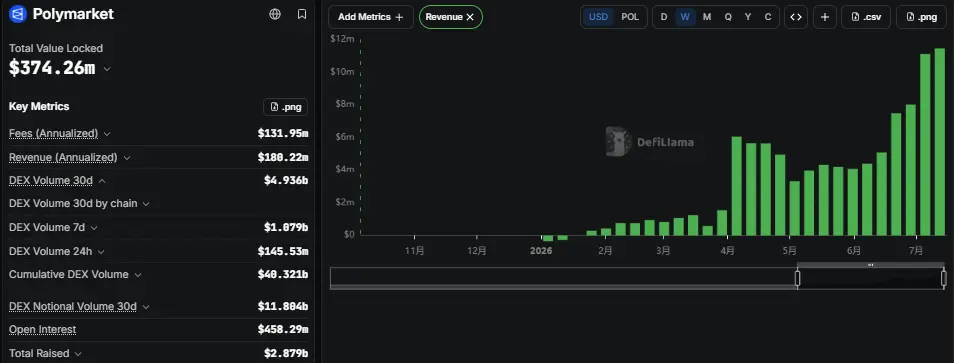Expand Cumulative DEX Volume details
Image resolution: width=954 pixels, height=363 pixels.
(x=138, y=275)
